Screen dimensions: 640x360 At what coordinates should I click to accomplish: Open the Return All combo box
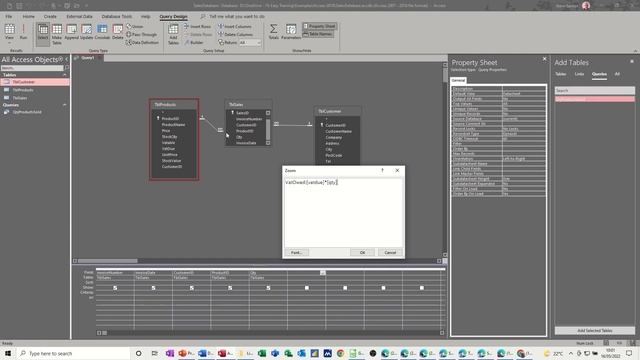pos(250,42)
